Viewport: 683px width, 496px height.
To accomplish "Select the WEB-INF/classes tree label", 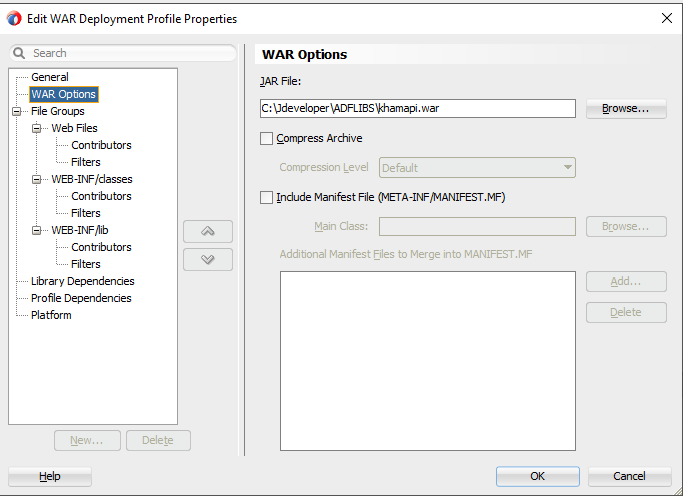I will click(x=92, y=179).
